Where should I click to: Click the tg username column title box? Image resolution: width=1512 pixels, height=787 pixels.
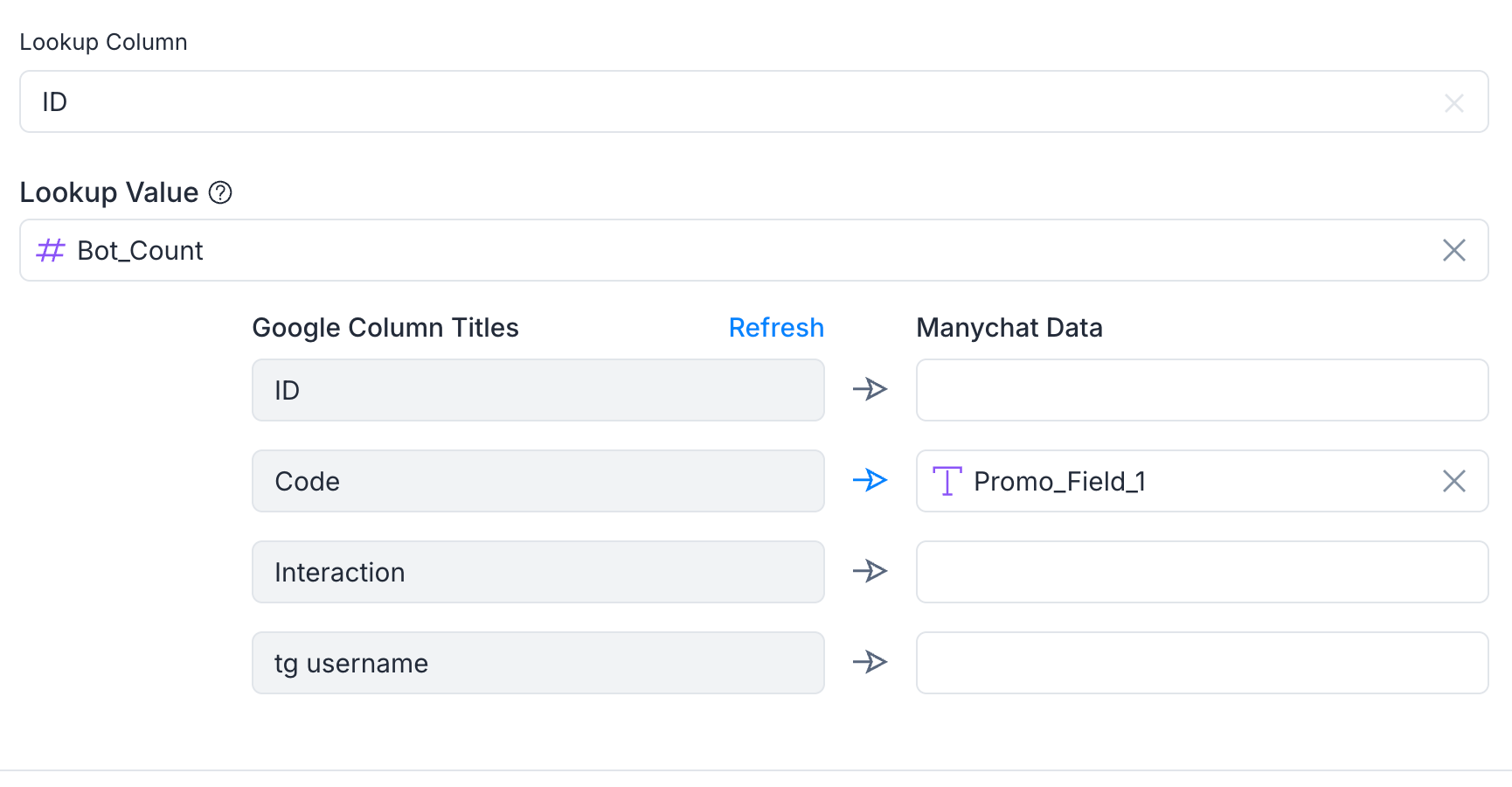[538, 663]
